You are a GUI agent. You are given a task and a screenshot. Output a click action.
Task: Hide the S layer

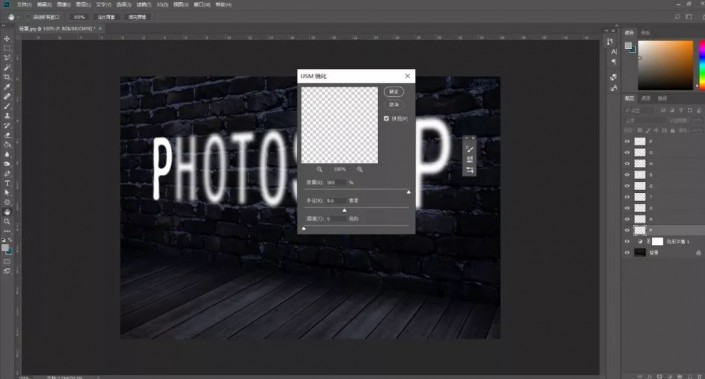[x=627, y=175]
